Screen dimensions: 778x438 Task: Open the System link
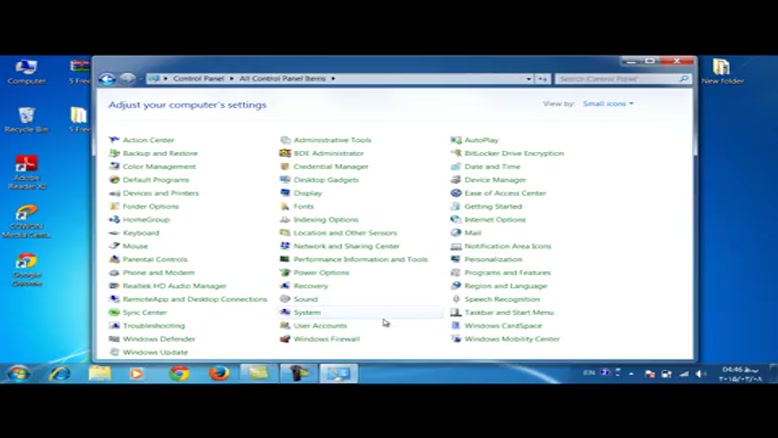[x=307, y=313]
